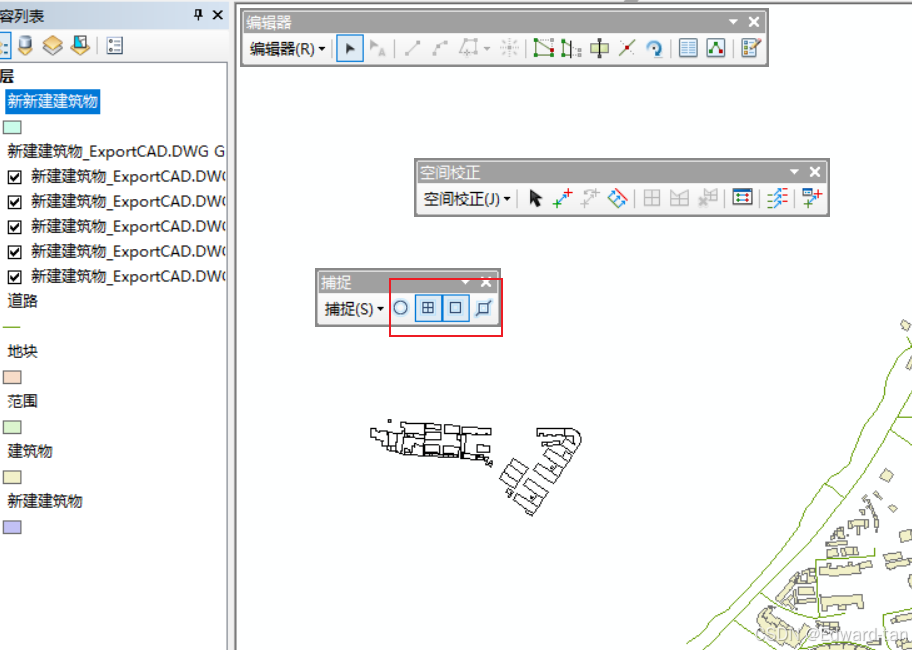This screenshot has height=650, width=912.
Task: Select the Reshape Feature tool
Action: coord(571,48)
